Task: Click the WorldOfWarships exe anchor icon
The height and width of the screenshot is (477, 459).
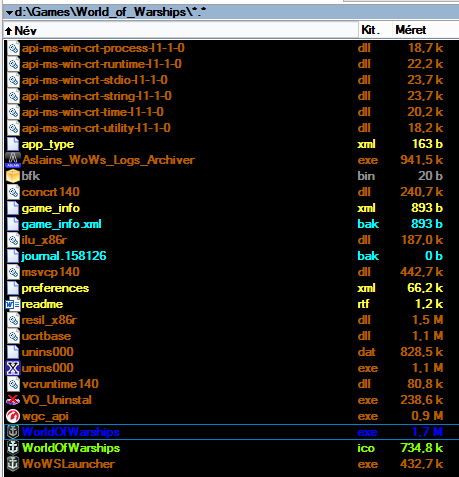Action: [x=13, y=432]
